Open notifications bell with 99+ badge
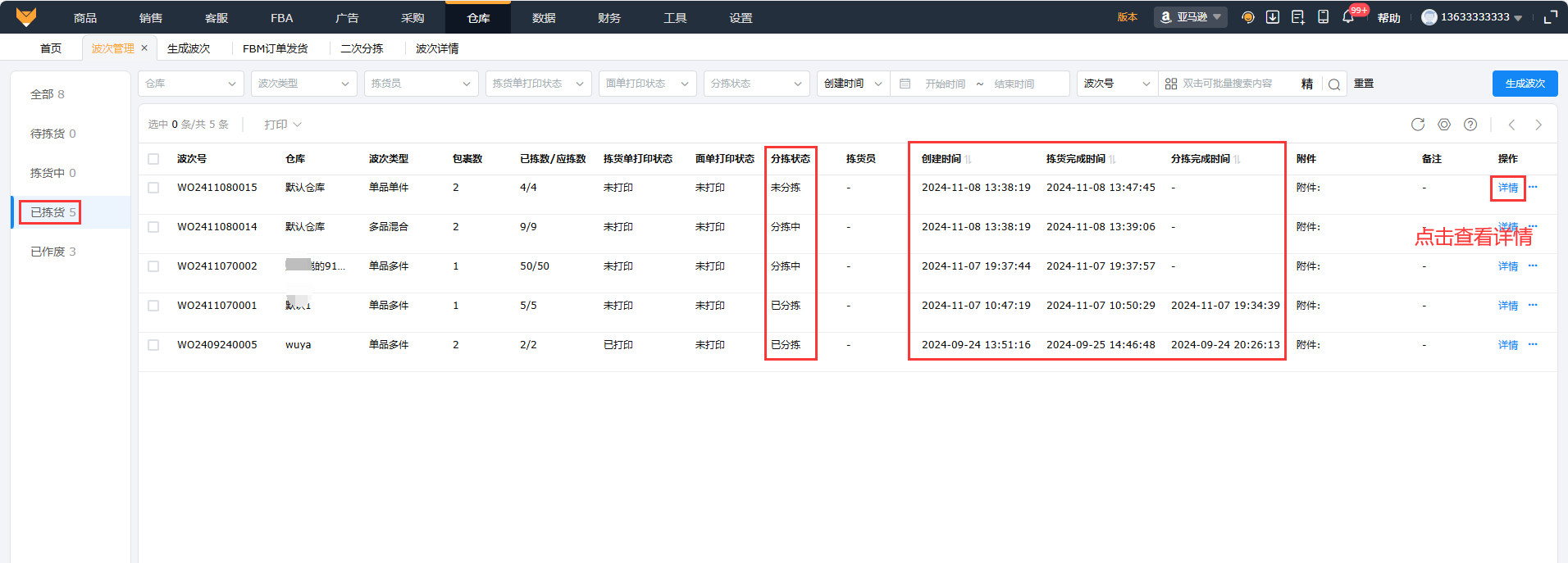The height and width of the screenshot is (563, 1568). [x=1349, y=16]
